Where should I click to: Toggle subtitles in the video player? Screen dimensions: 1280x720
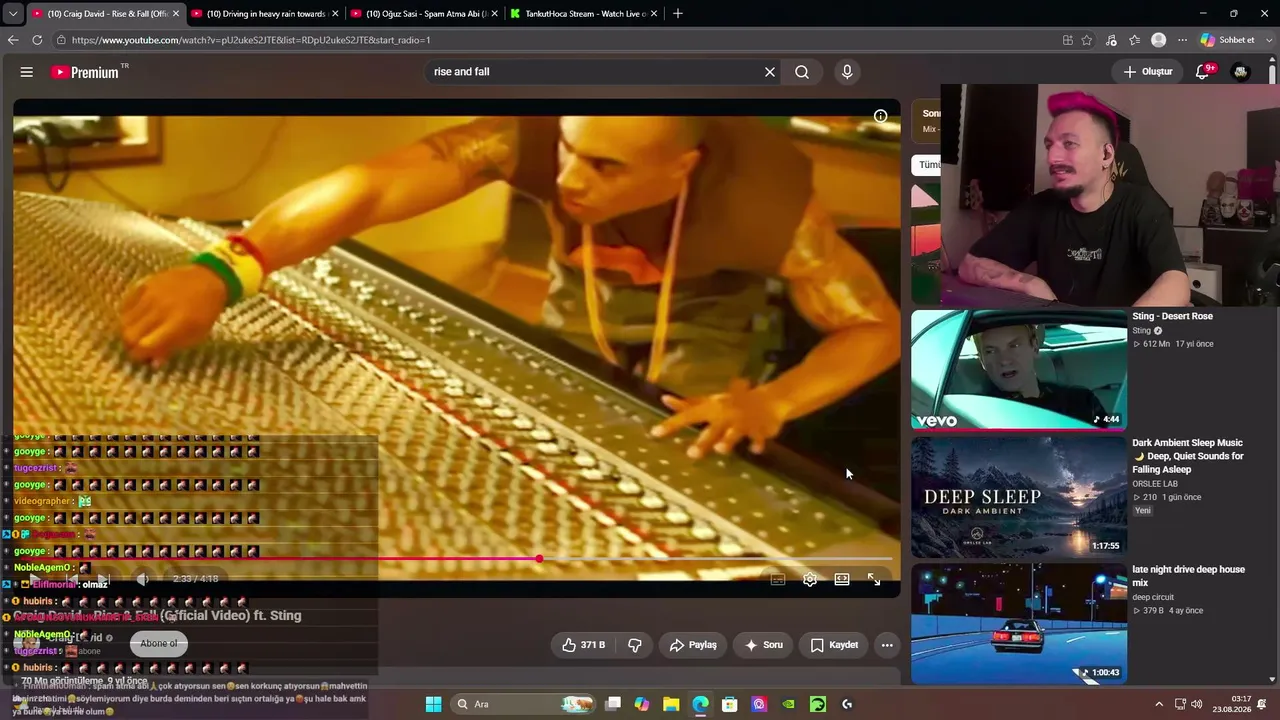point(778,579)
